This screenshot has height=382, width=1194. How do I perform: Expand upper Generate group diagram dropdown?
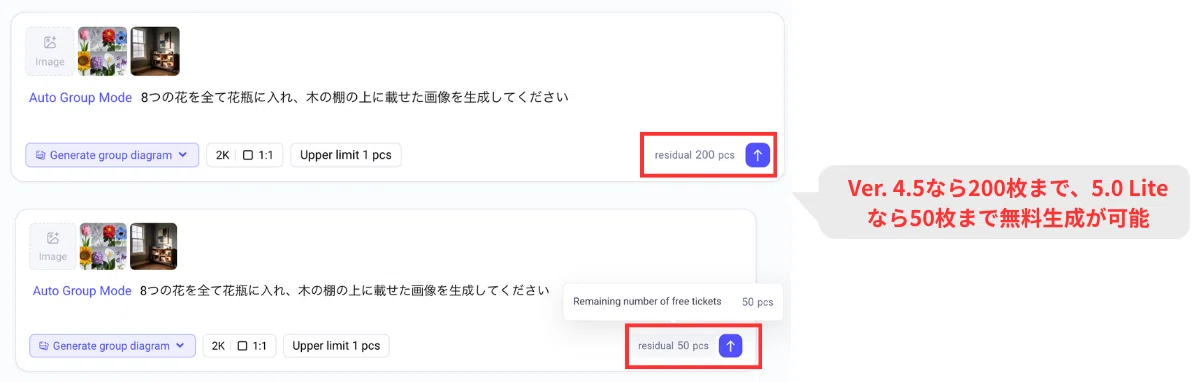click(x=112, y=154)
